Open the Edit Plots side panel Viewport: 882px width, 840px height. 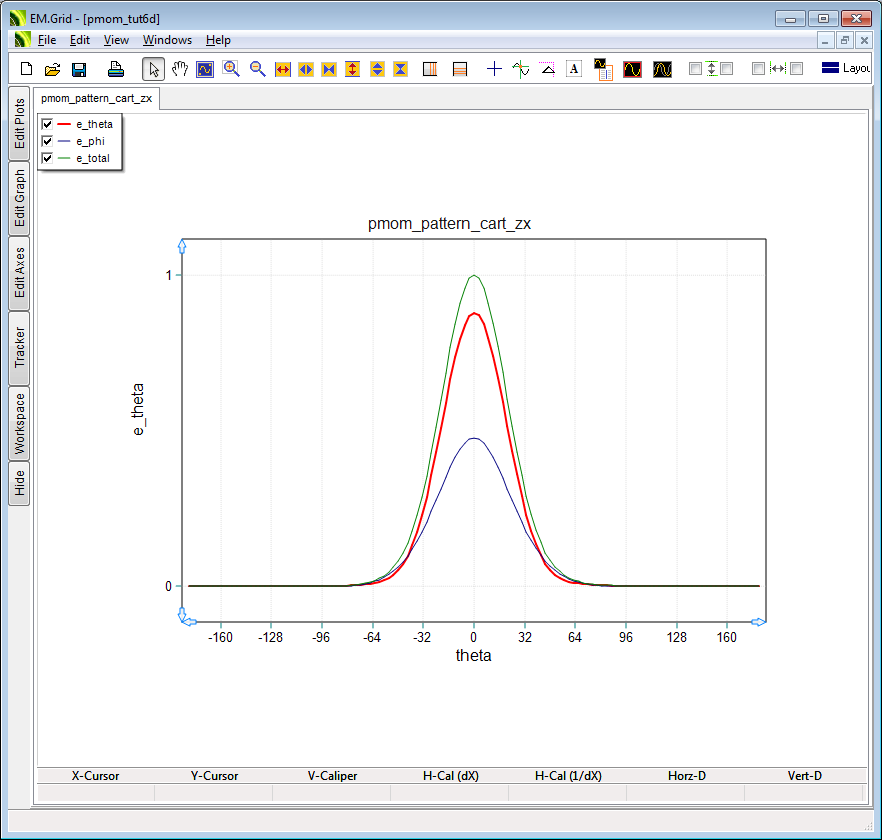point(19,124)
